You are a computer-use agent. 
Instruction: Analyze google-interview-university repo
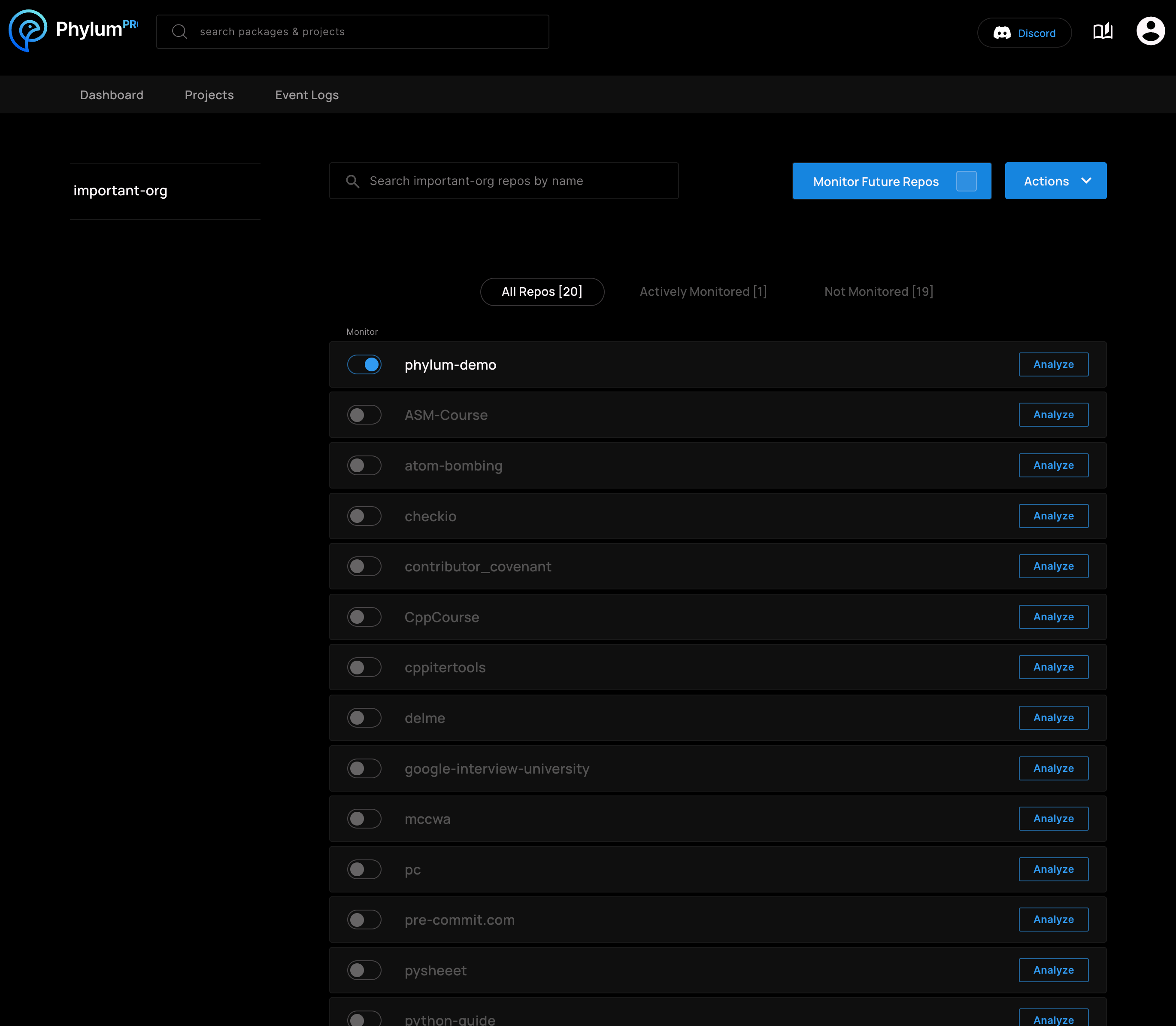click(x=1054, y=768)
